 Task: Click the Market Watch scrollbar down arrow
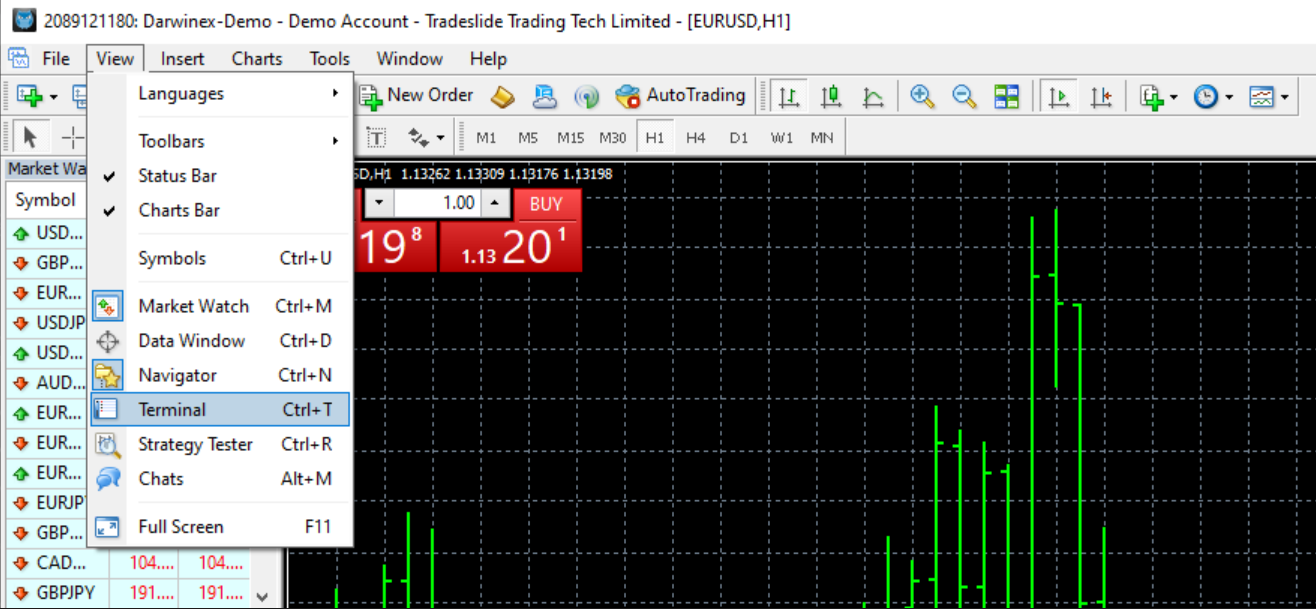[262, 596]
